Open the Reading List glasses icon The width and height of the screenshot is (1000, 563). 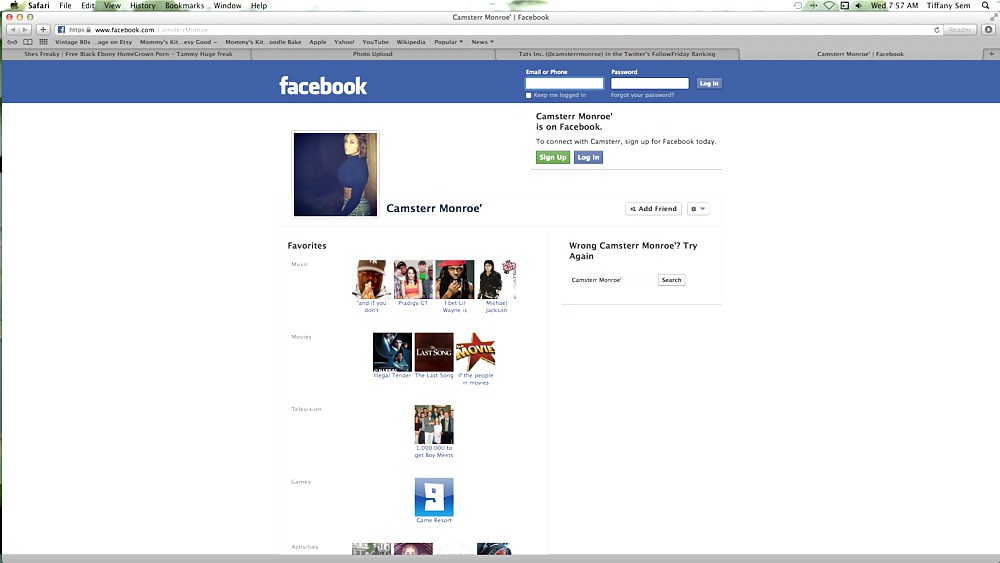point(12,42)
